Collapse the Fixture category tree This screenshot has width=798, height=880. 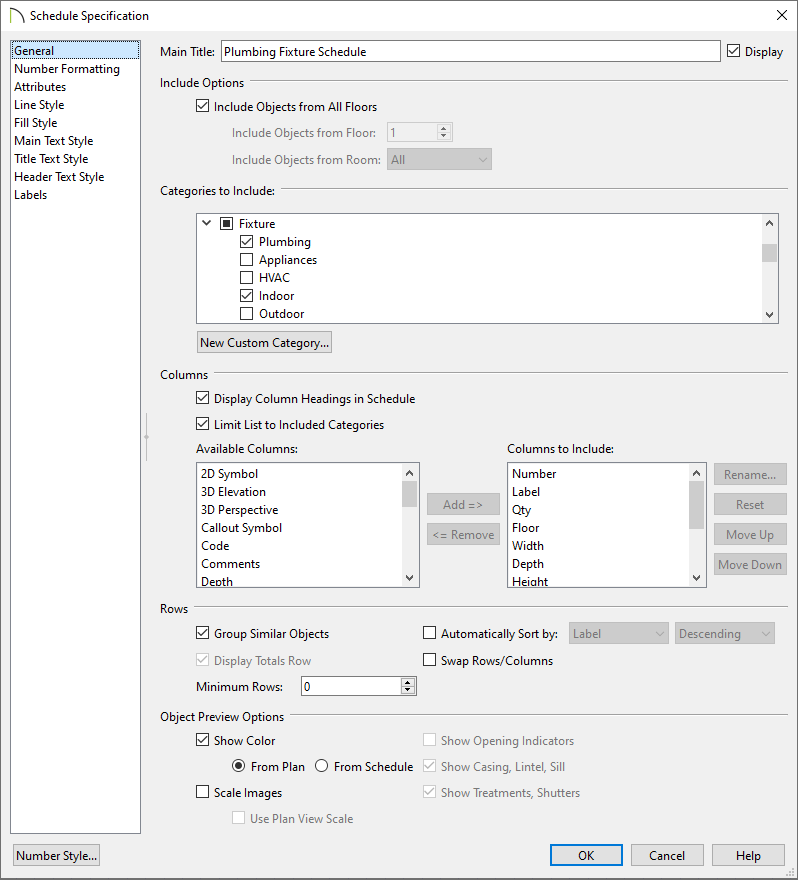[x=207, y=224]
